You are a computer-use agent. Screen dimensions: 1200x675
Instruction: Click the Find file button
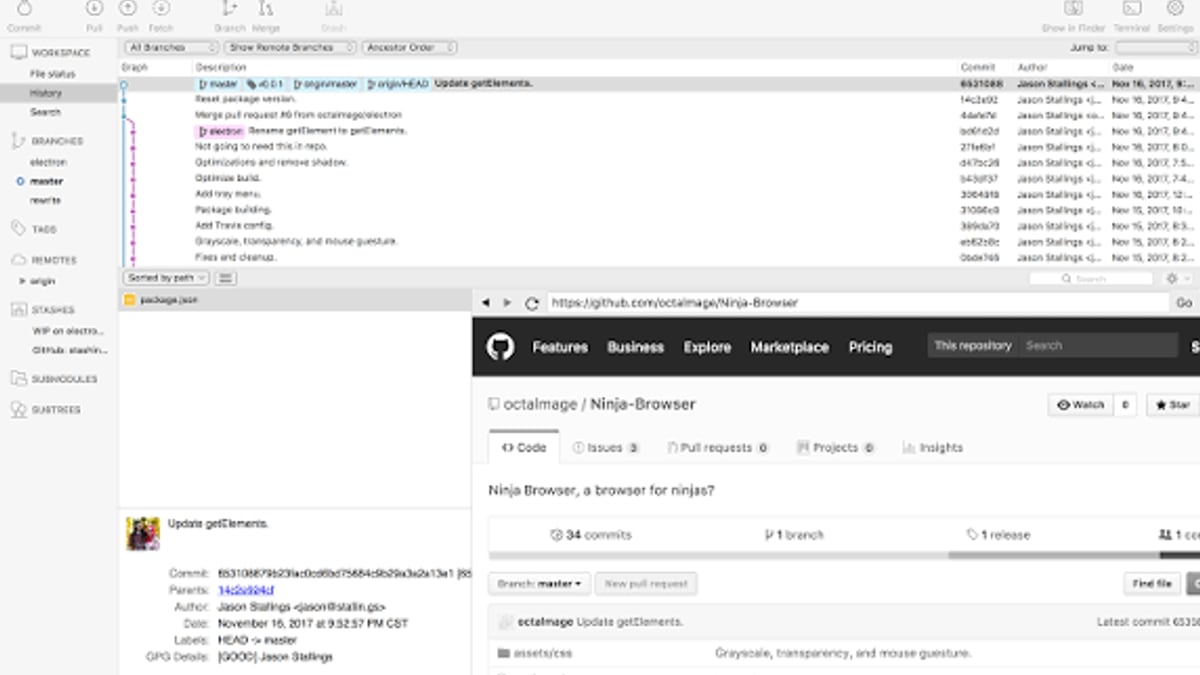click(1152, 584)
